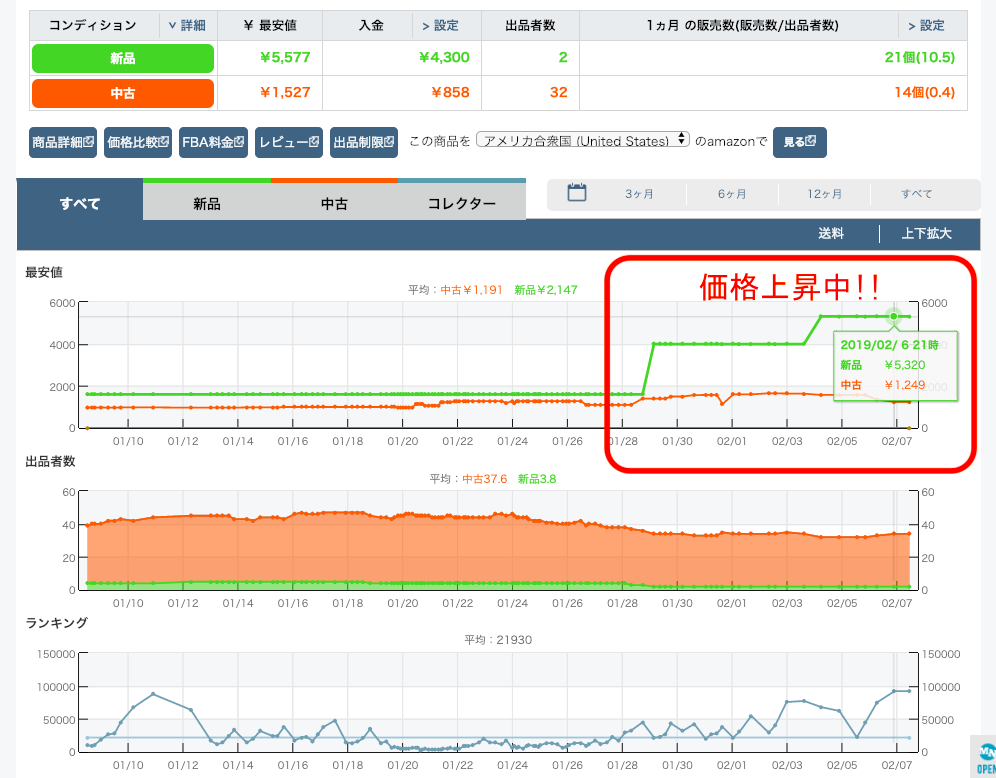Image resolution: width=996 pixels, height=778 pixels.
Task: Click the orange 中古 condition button
Action: pyautogui.click(x=123, y=93)
